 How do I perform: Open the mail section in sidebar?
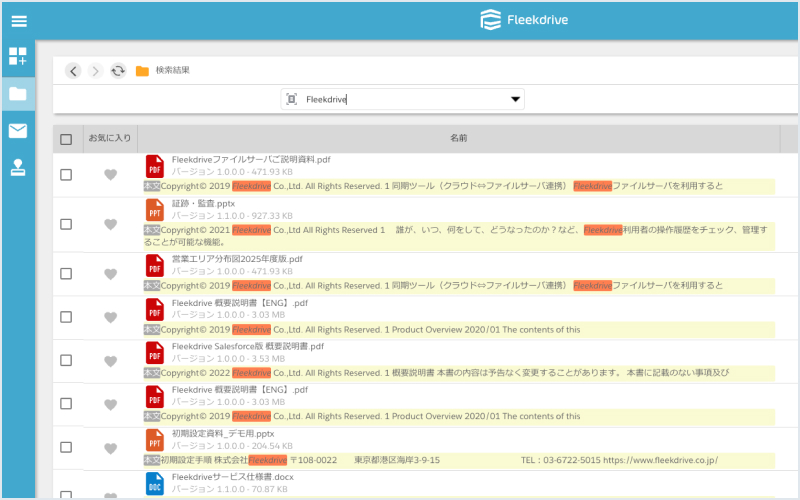click(18, 131)
